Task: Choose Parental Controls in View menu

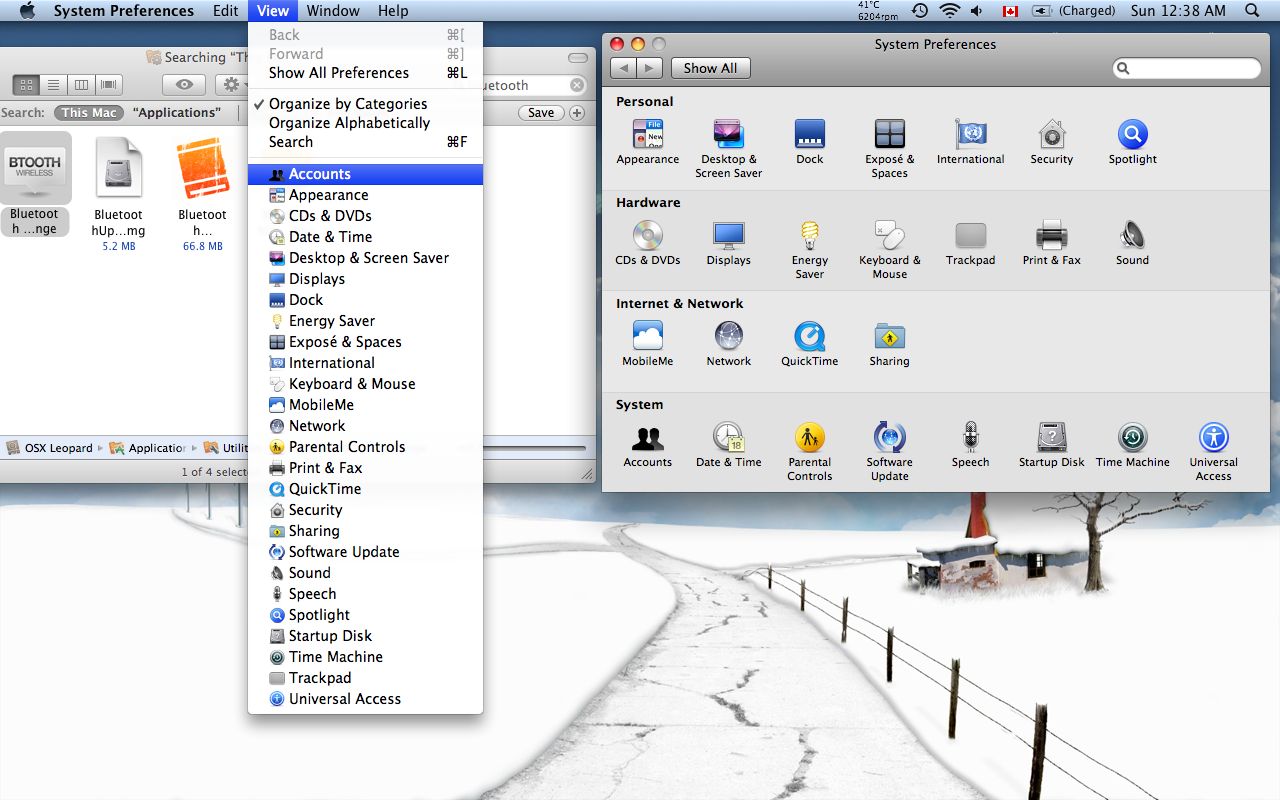Action: tap(346, 447)
